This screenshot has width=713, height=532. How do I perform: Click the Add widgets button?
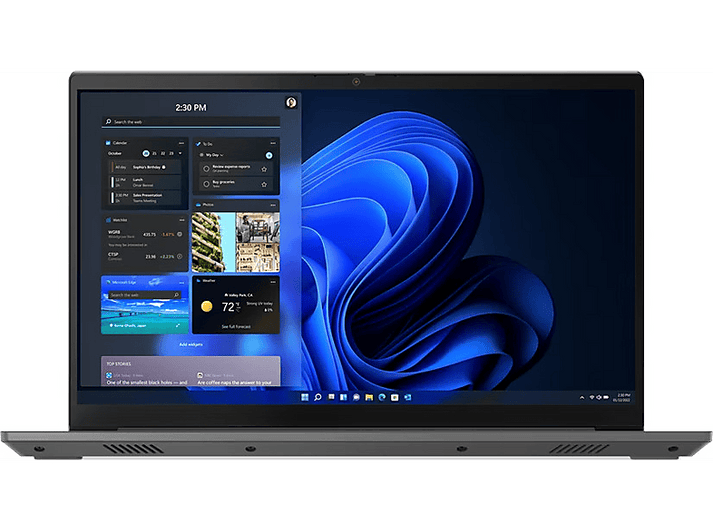coord(191,345)
